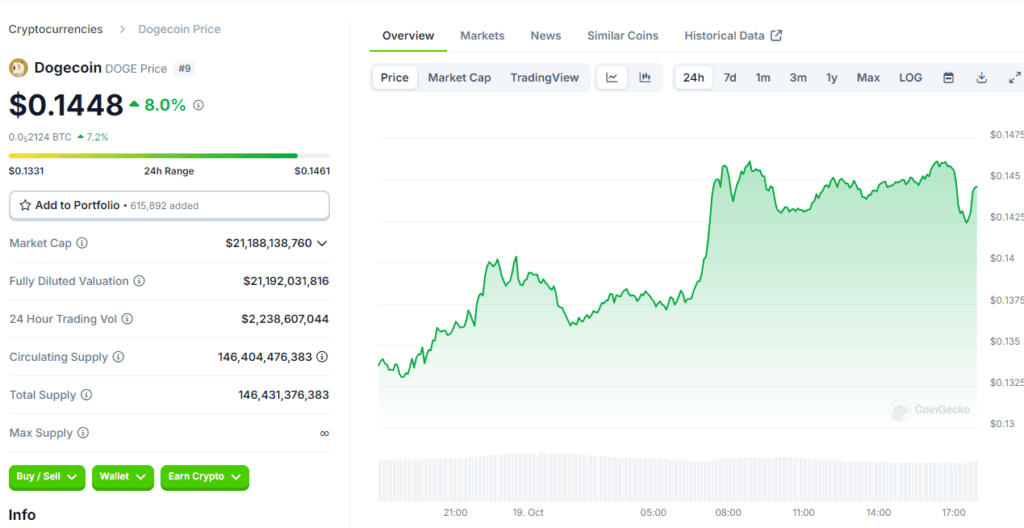Viewport: 1024px width, 528px height.
Task: Click the Dogecoin coin logo icon
Action: (18, 68)
